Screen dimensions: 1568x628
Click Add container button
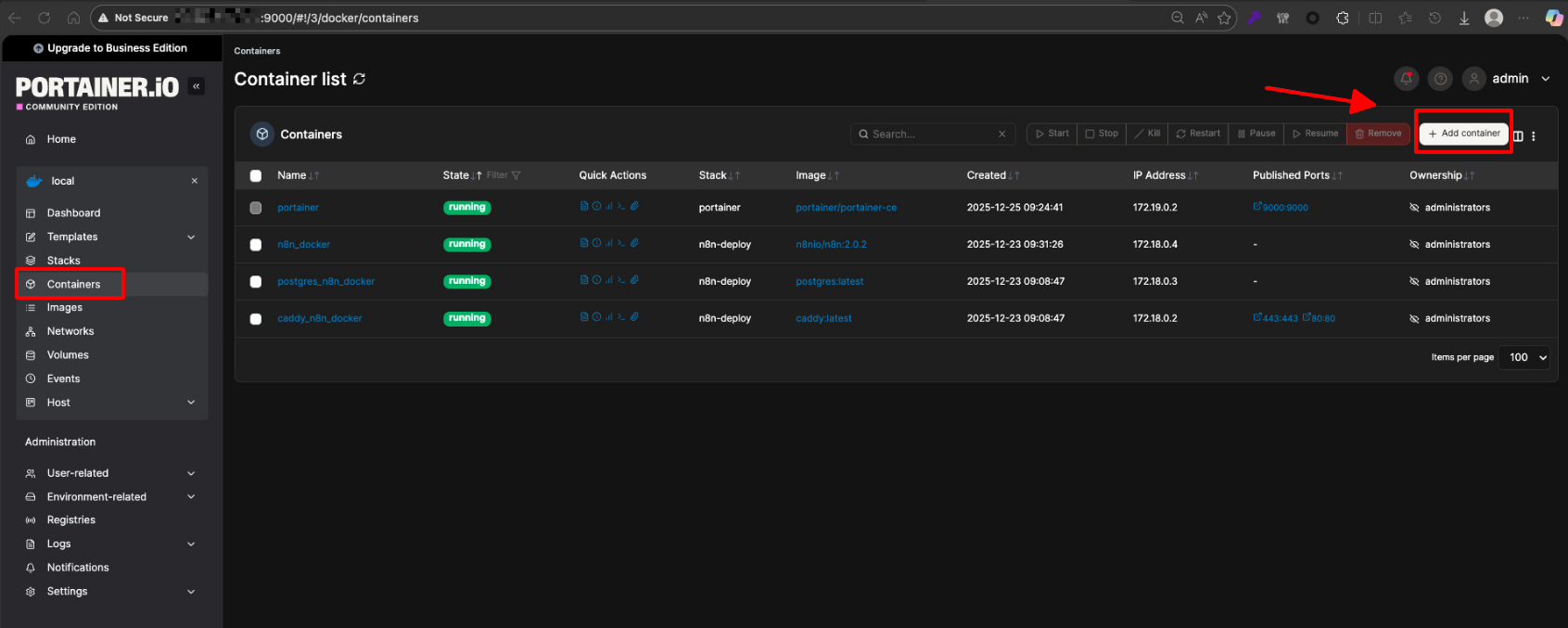coord(1464,134)
